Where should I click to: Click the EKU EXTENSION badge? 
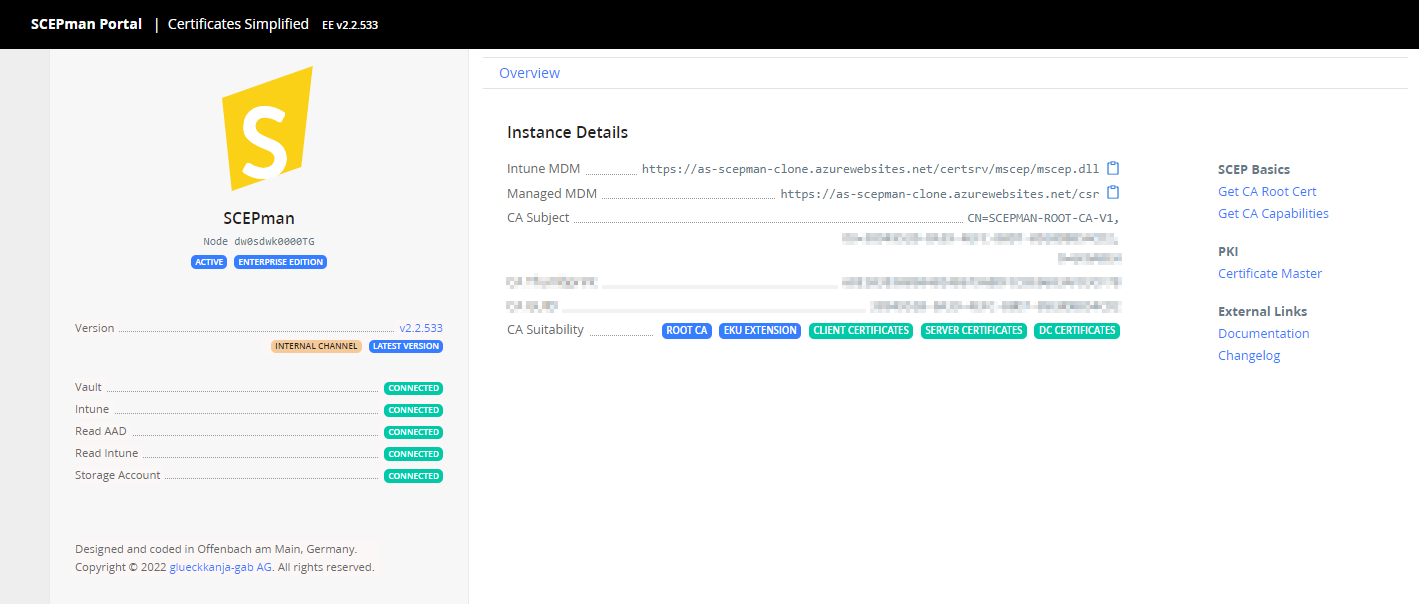(x=760, y=330)
